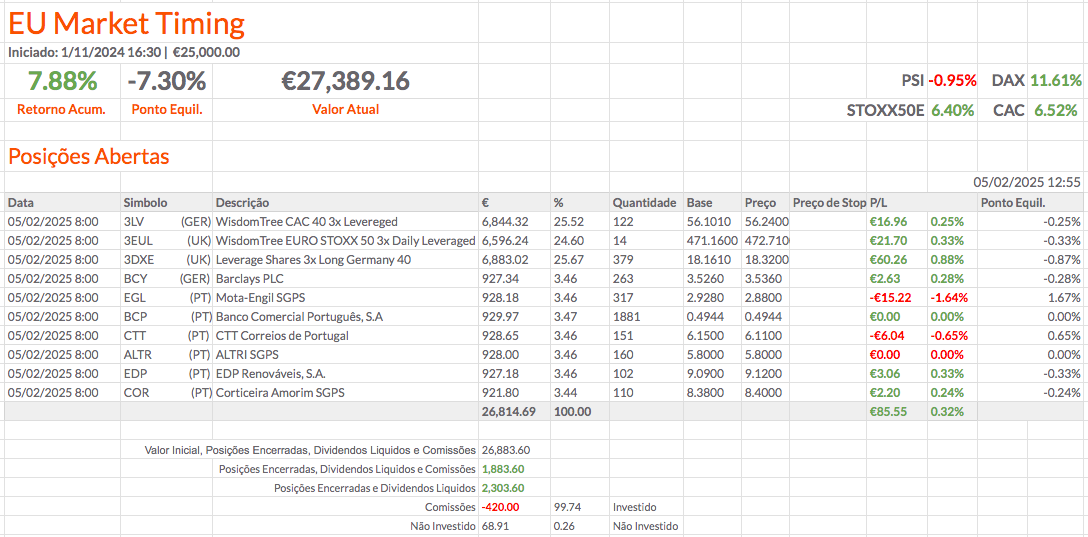Image resolution: width=1088 pixels, height=537 pixels.
Task: Click the total 26,814.69 sum cell
Action: (508, 412)
